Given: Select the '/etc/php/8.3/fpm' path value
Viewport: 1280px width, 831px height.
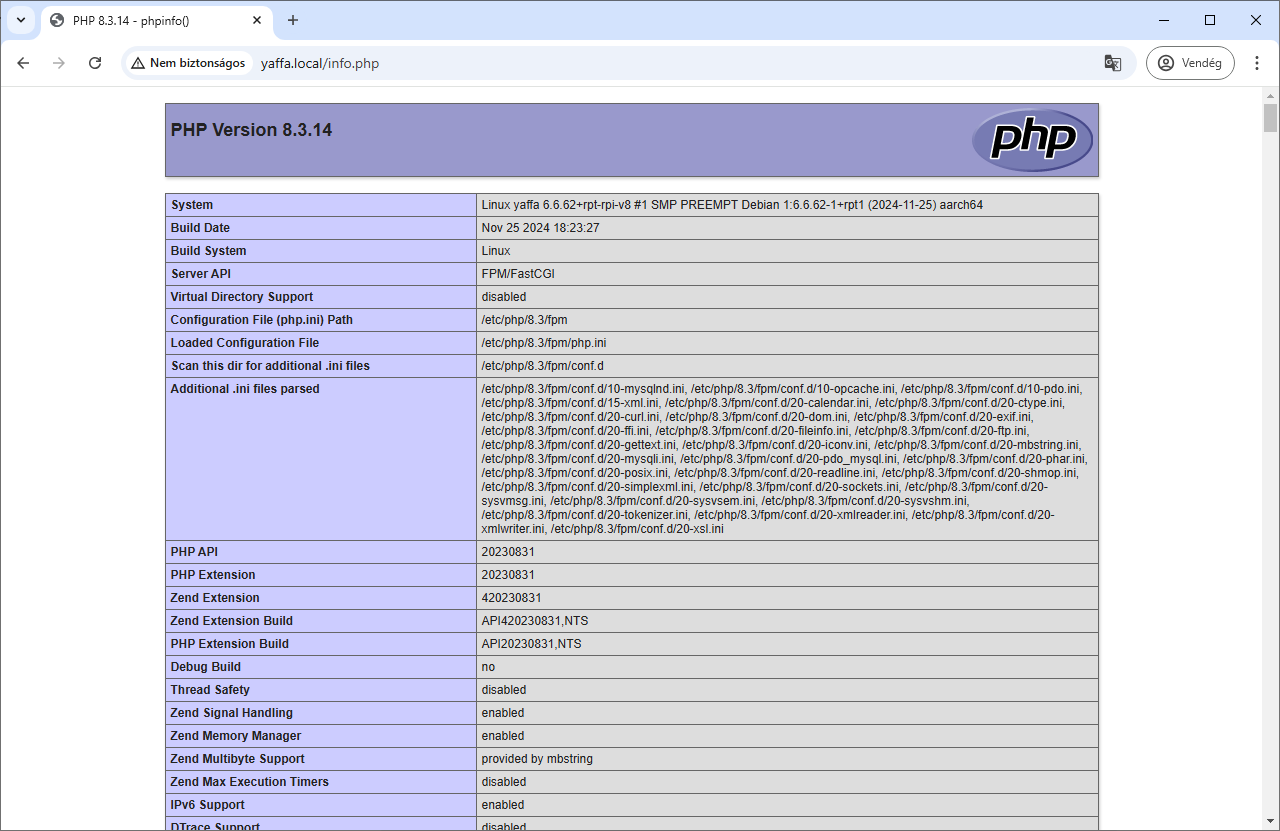Looking at the screenshot, I should 524,320.
